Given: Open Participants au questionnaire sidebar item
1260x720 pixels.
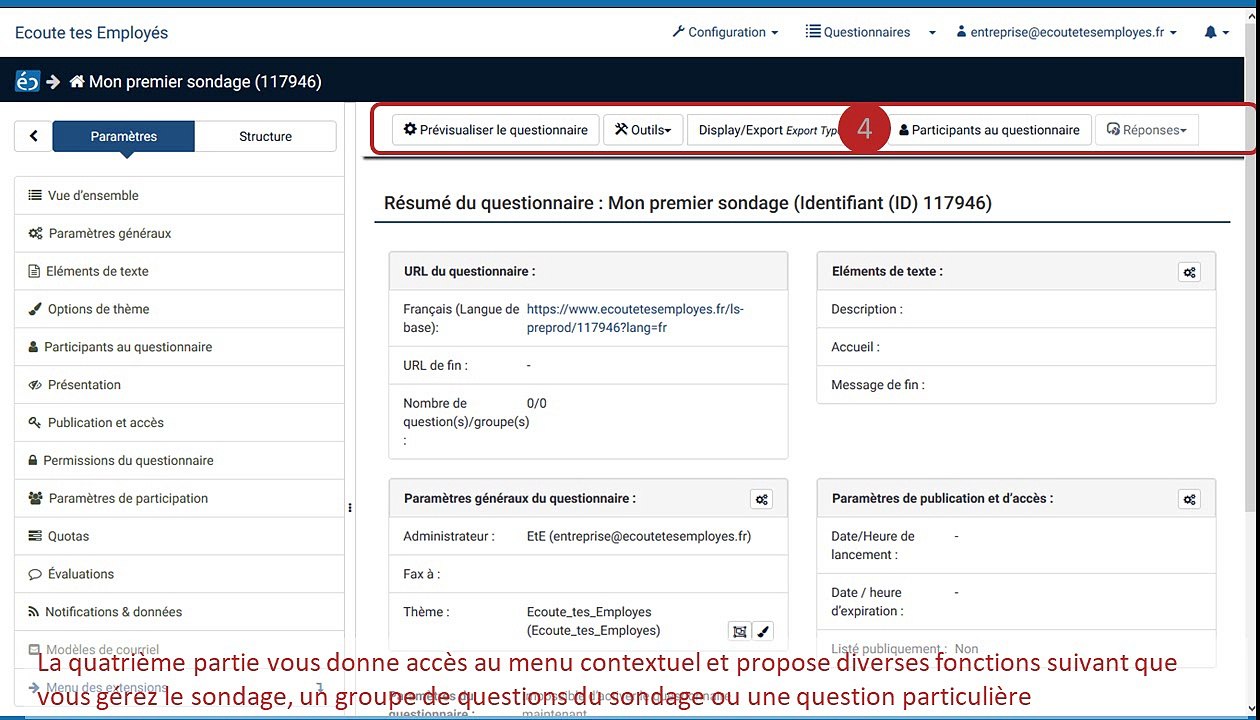Looking at the screenshot, I should point(179,347).
